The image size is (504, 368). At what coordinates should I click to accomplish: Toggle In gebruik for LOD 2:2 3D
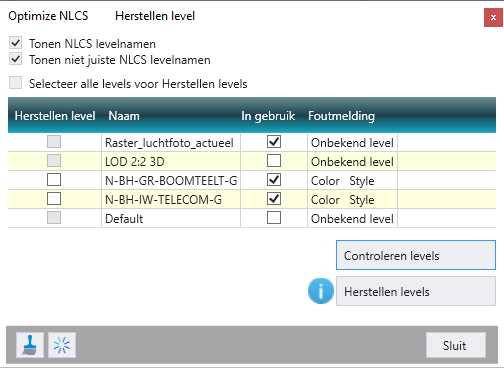coord(274,161)
